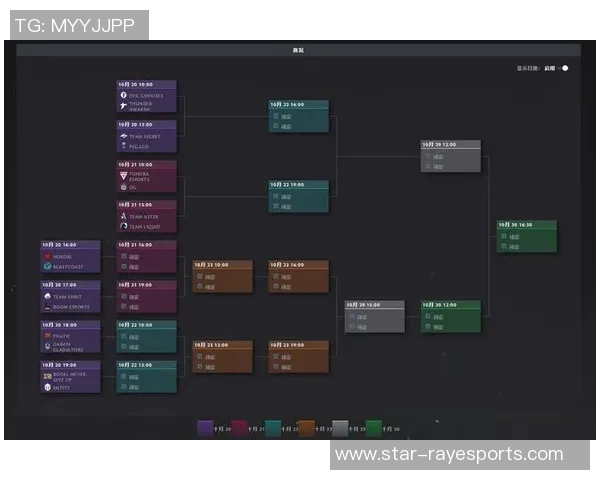This screenshot has height=480, width=600.
Task: Click the Oct 20 16:00 match header
Action: [x=71, y=245]
